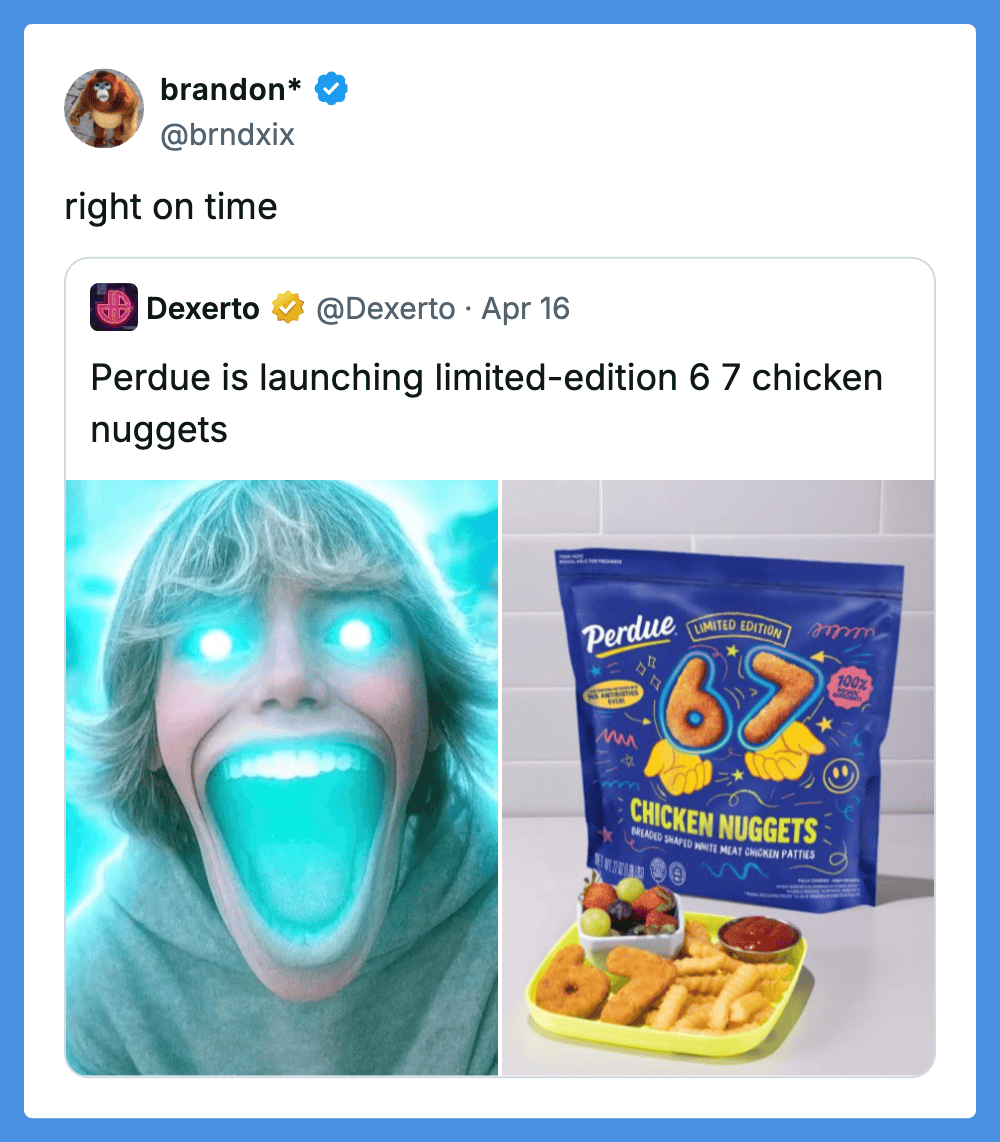
Task: Click the fruit bowl on the green tray
Action: 629,915
